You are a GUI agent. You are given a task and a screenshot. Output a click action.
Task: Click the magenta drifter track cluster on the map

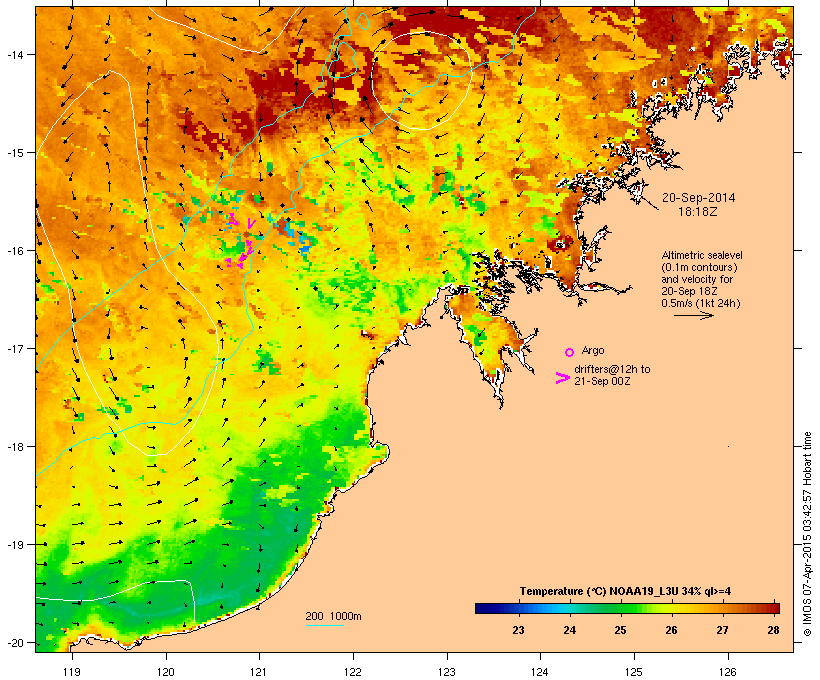pos(241,242)
